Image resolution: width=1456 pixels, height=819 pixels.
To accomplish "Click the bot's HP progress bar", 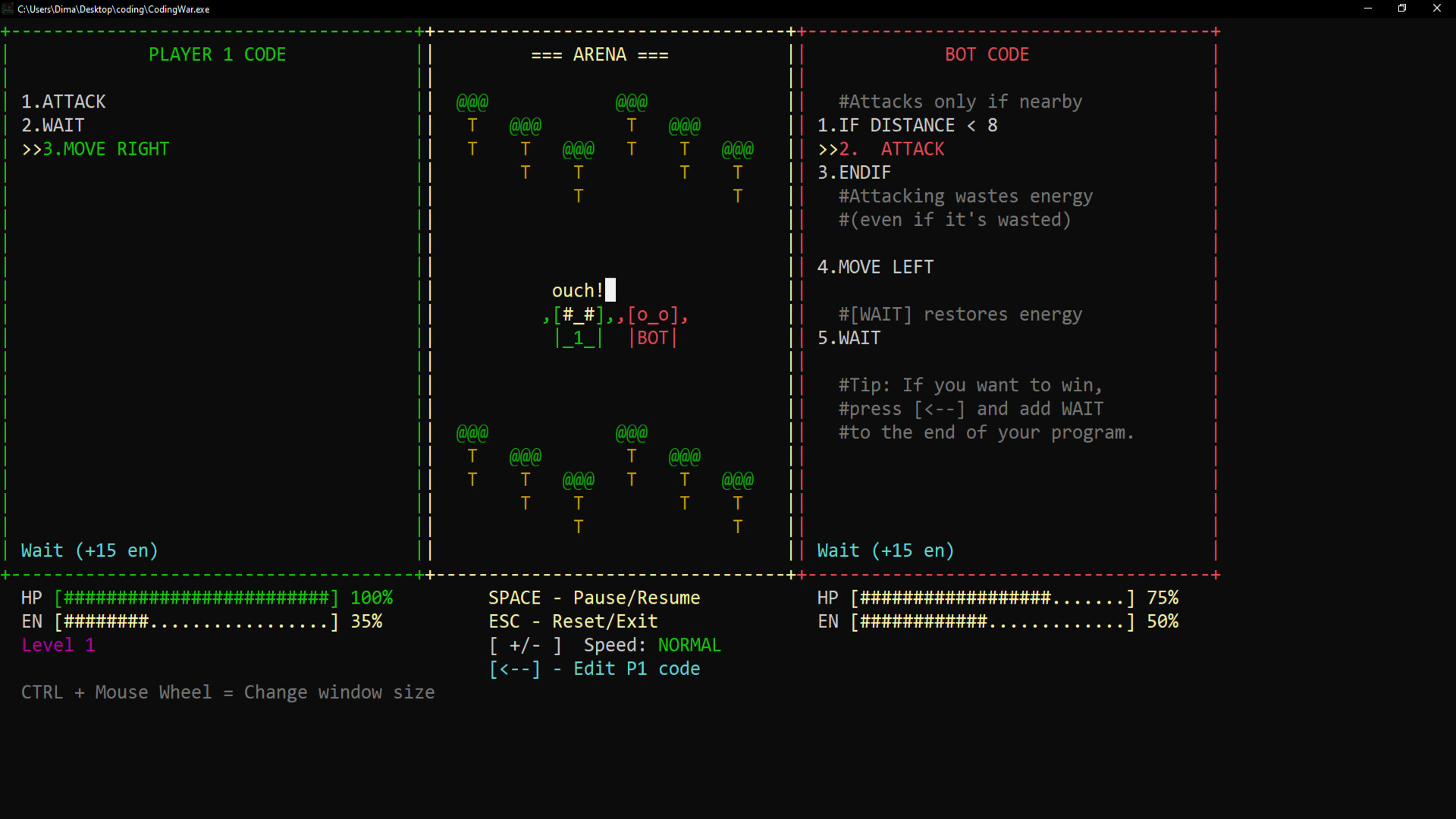I will click(993, 598).
